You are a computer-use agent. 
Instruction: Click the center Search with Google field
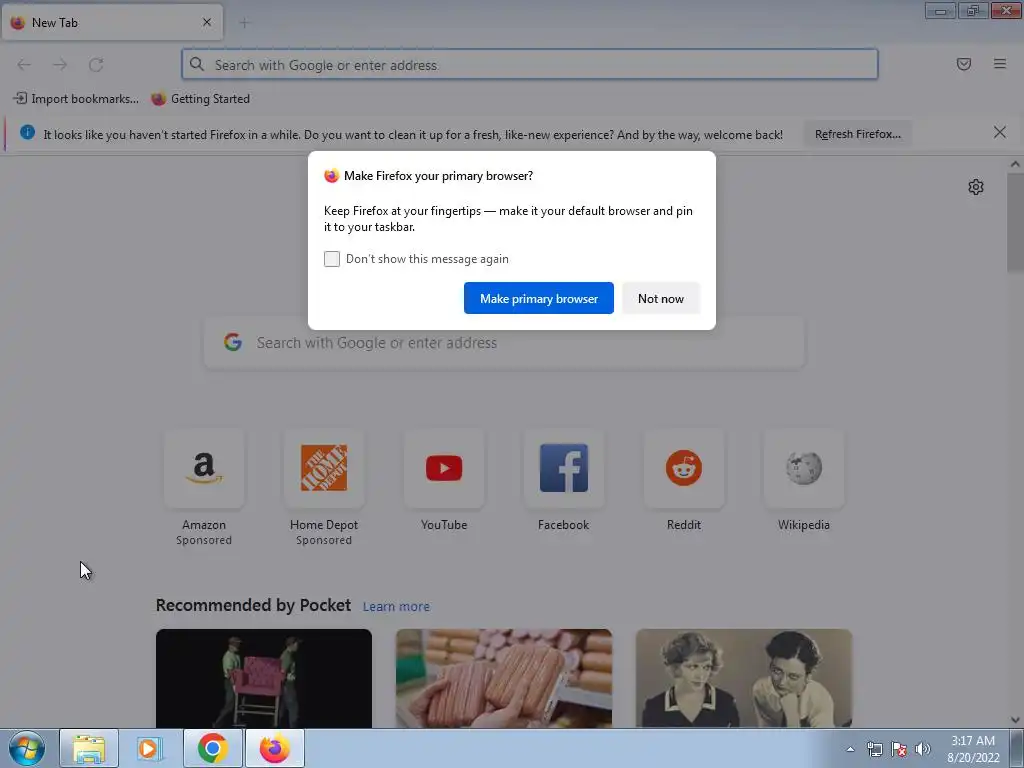point(505,343)
